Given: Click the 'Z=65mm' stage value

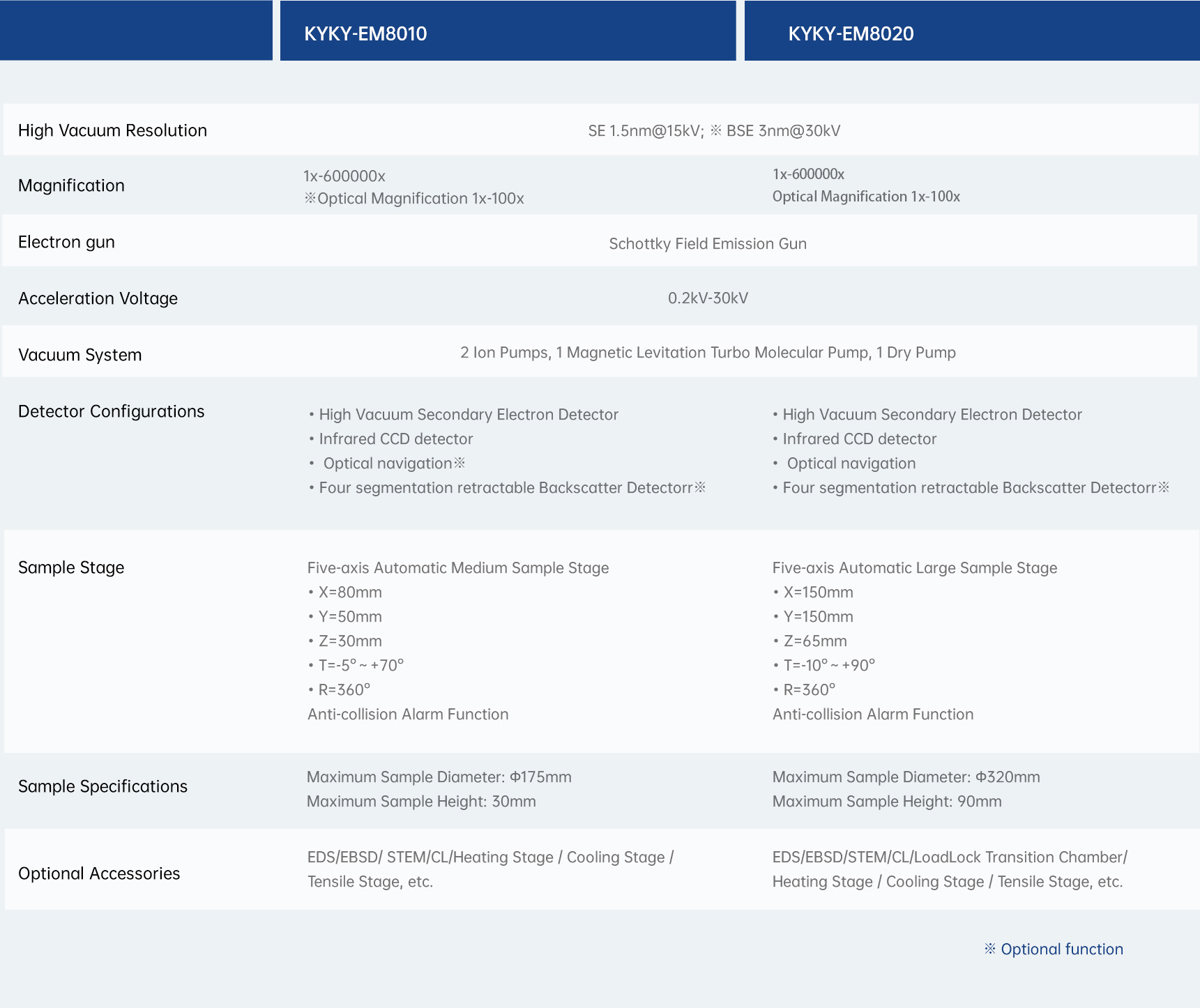Looking at the screenshot, I should click(x=811, y=641).
